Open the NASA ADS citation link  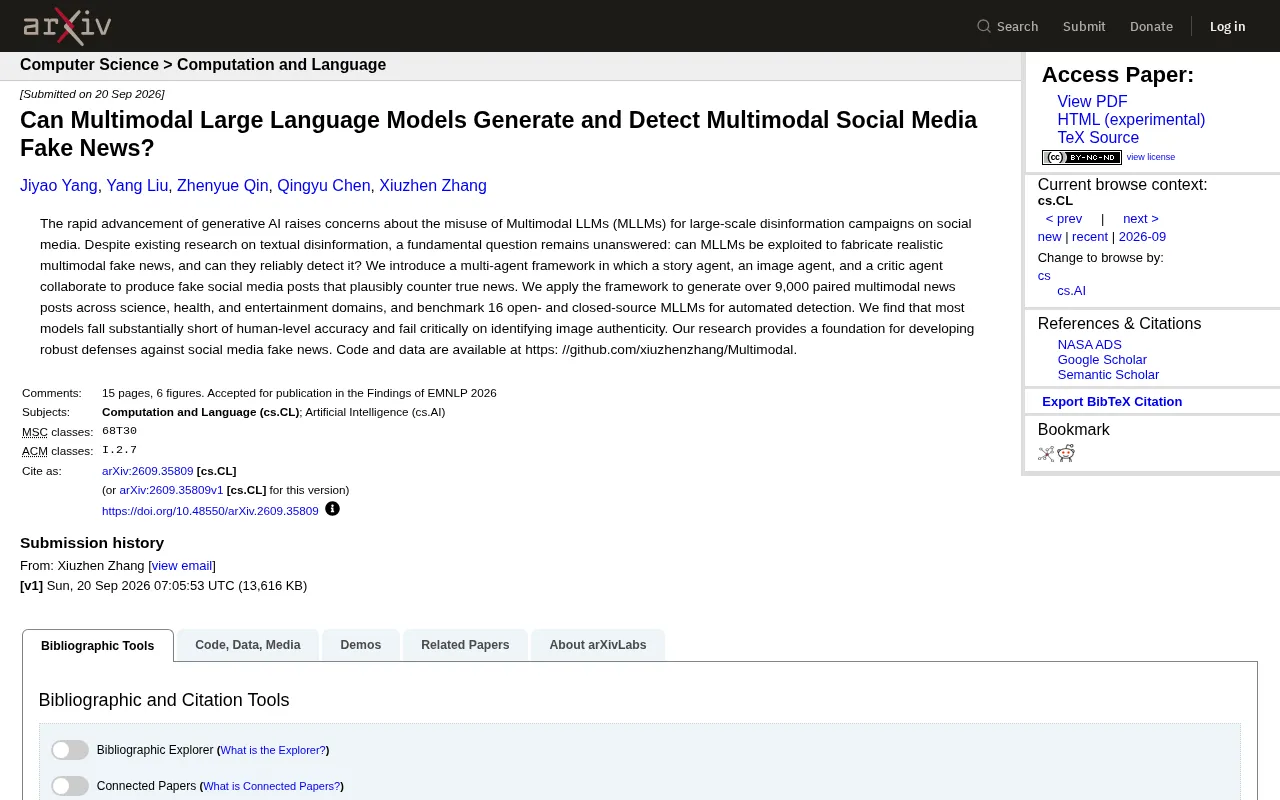coord(1090,345)
